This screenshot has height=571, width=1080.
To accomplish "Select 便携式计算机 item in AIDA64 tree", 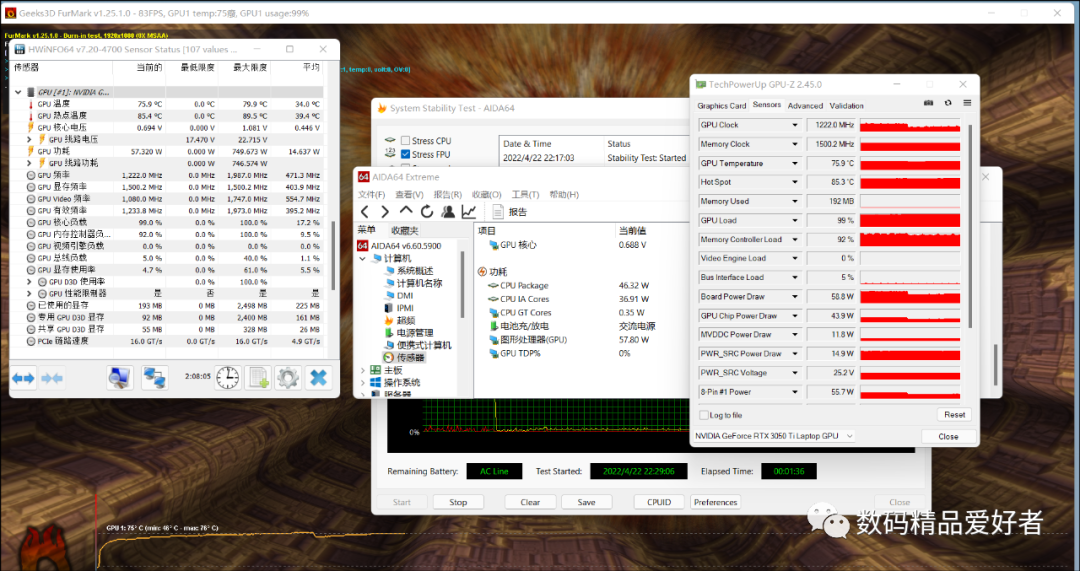I will tap(417, 345).
